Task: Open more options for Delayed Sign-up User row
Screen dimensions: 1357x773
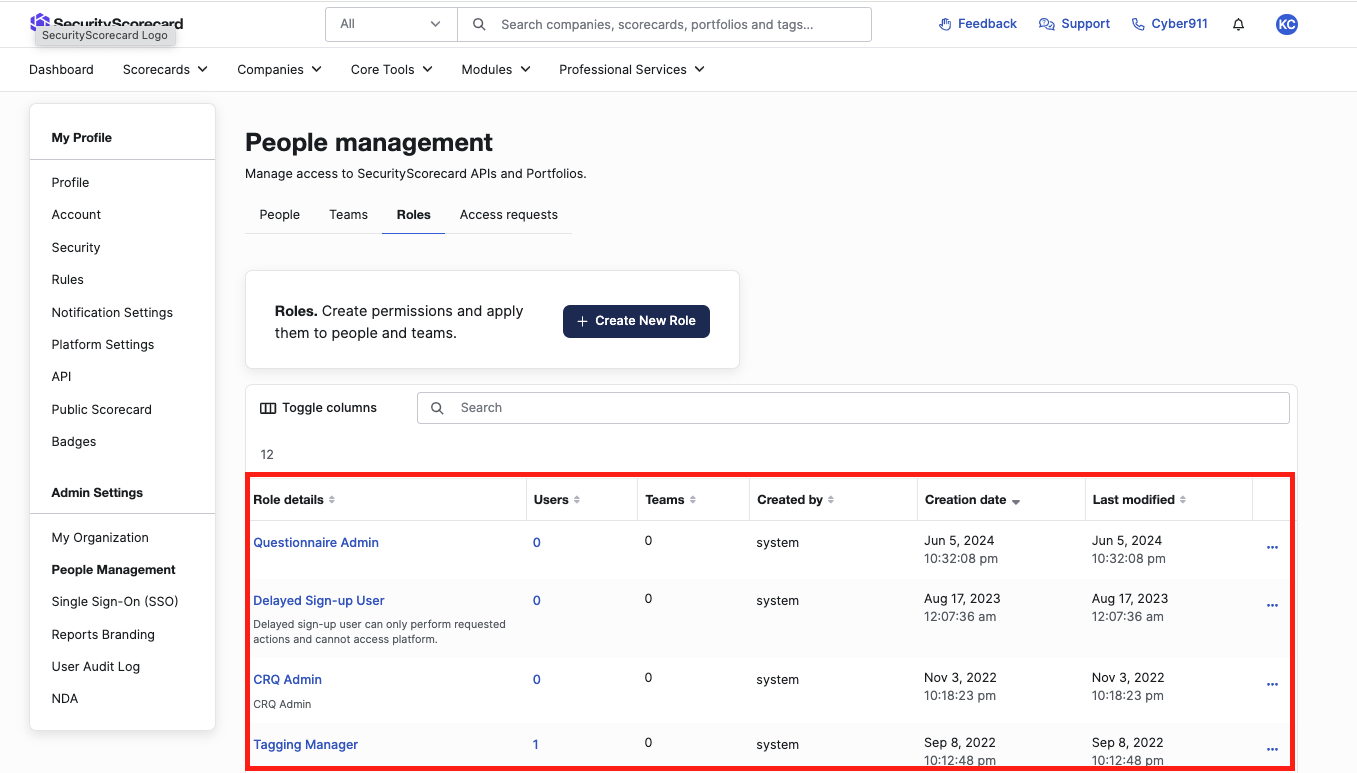Action: click(1272, 606)
